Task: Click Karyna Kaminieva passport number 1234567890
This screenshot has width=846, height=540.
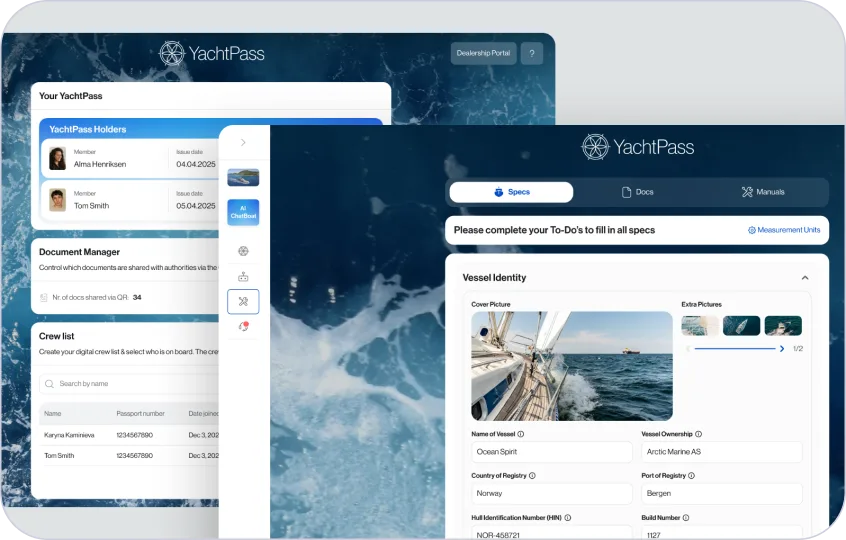Action: point(134,435)
